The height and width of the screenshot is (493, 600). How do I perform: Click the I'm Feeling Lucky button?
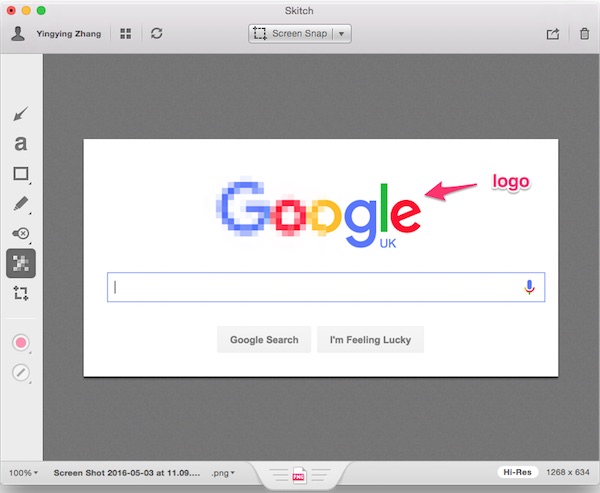[370, 340]
